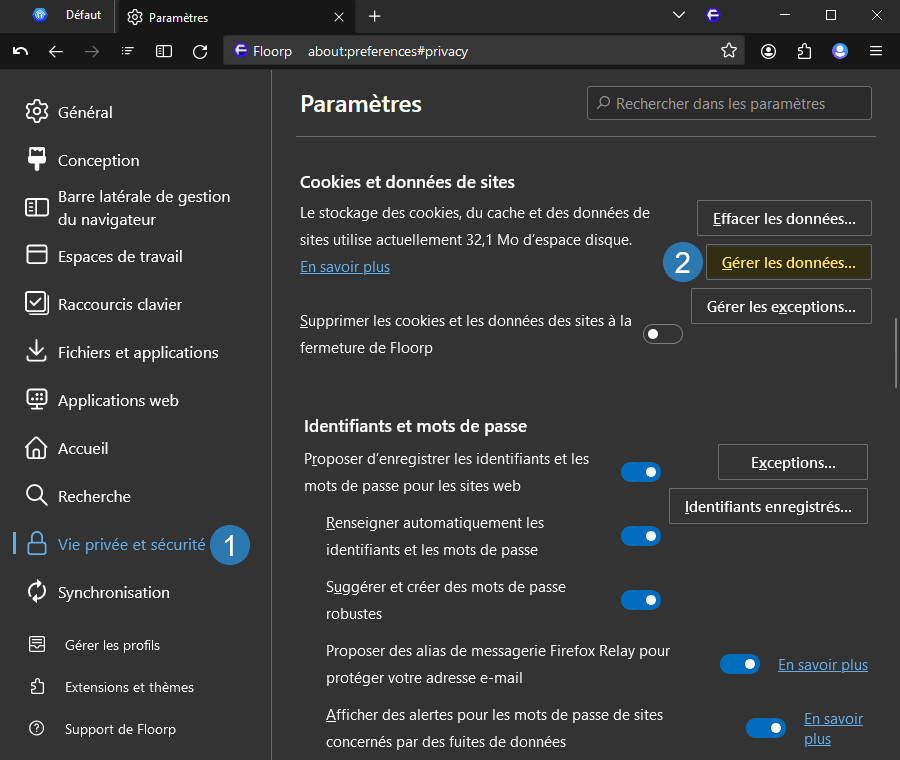This screenshot has height=760, width=900.
Task: Open the hamburger application menu
Action: point(876,52)
